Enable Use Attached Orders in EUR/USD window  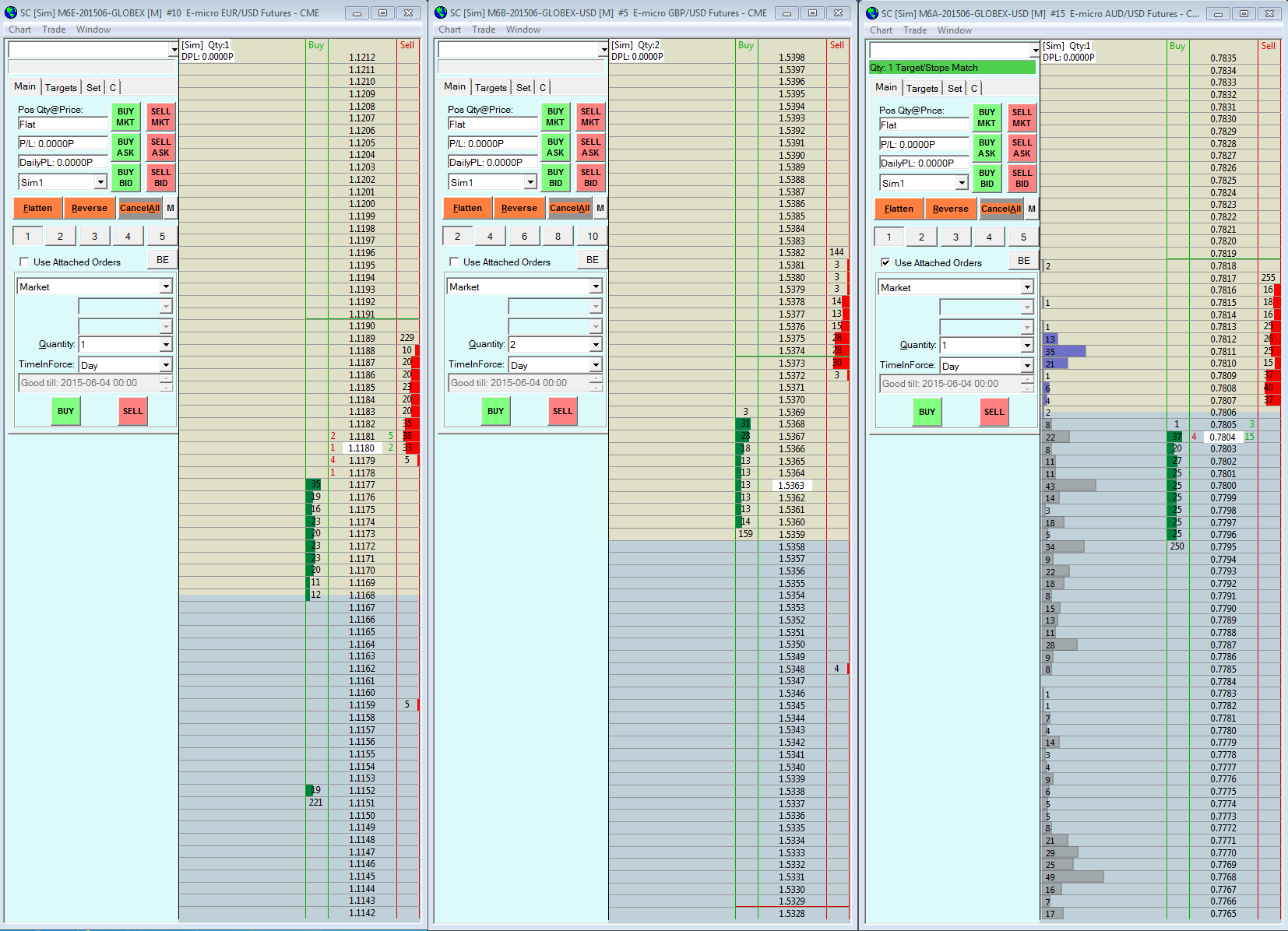(x=24, y=262)
